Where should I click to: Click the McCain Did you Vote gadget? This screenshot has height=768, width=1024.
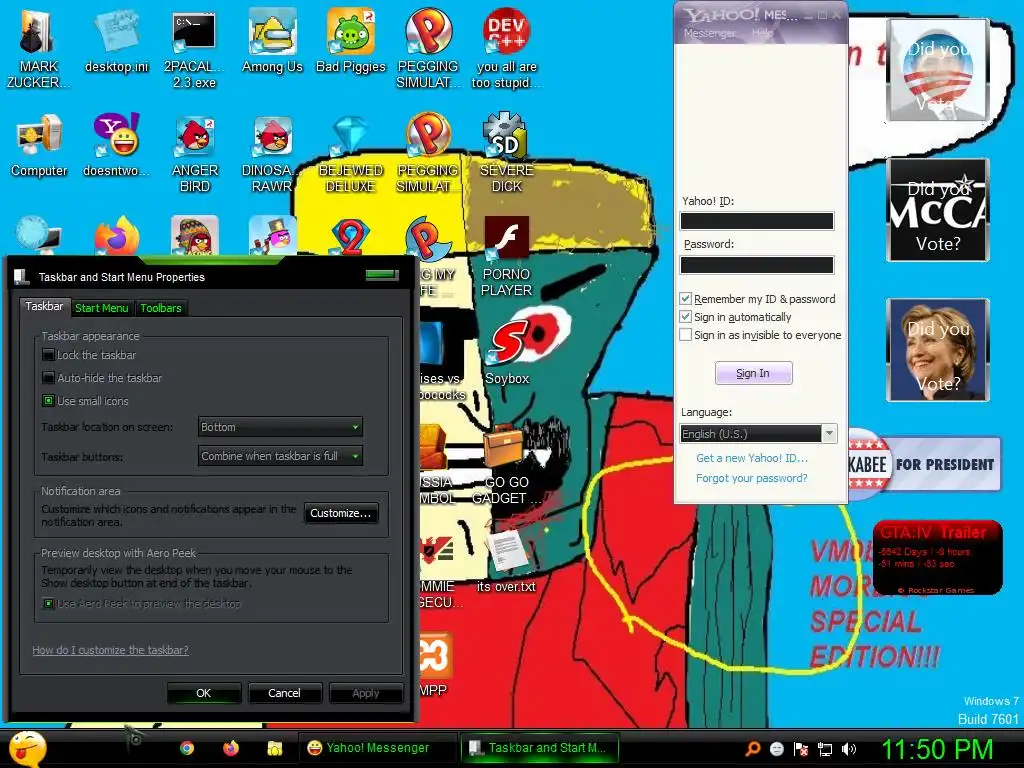click(938, 210)
